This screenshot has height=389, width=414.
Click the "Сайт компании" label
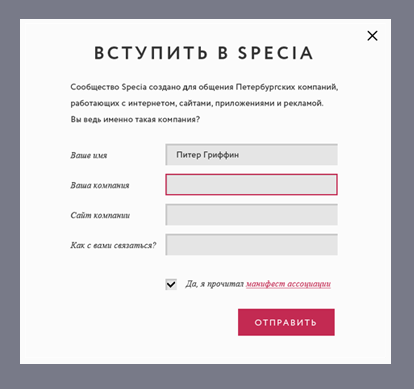(100, 215)
